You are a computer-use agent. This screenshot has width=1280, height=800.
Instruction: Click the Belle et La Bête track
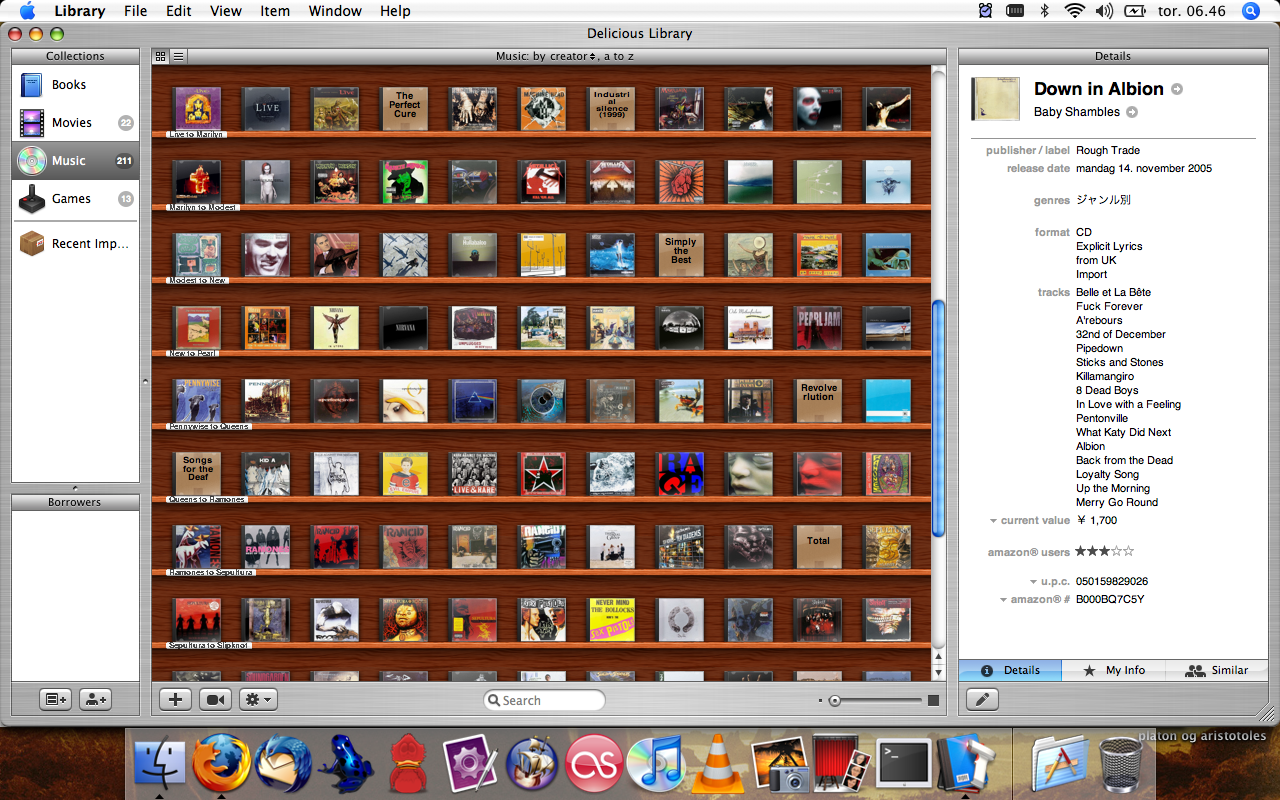pos(1113,293)
